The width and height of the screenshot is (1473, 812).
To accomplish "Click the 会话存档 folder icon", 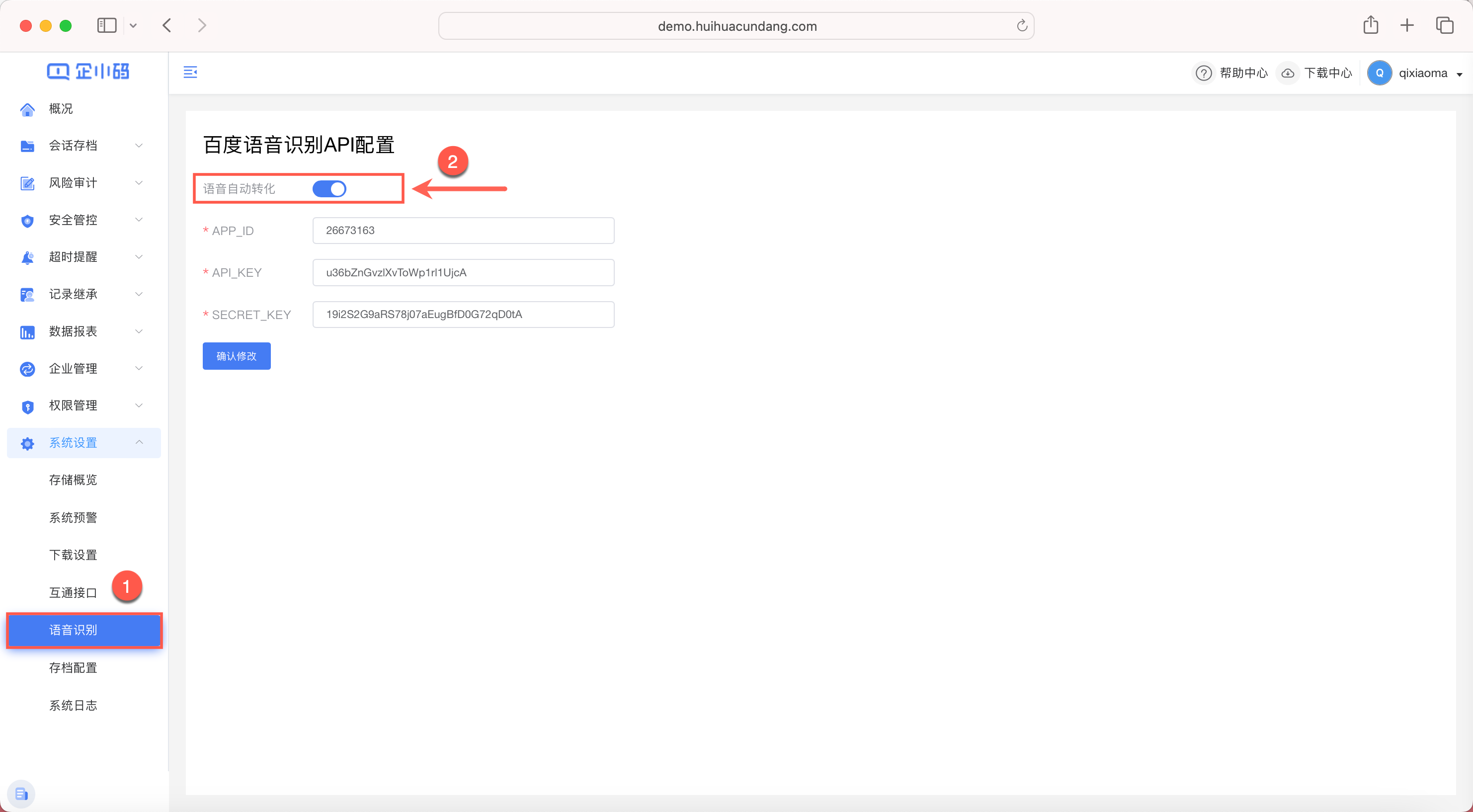I will coord(27,147).
